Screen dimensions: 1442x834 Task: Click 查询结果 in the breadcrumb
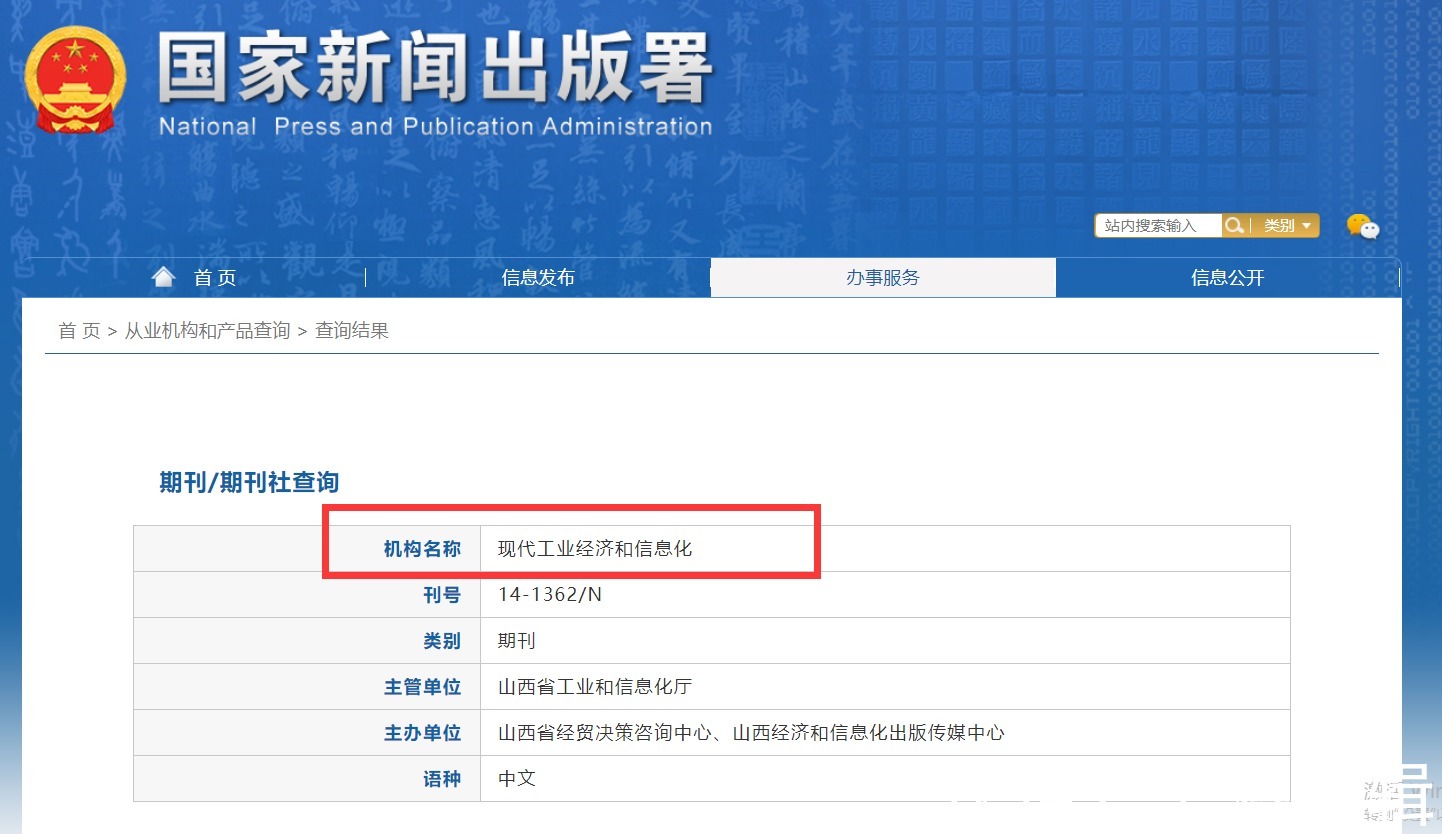coord(352,331)
